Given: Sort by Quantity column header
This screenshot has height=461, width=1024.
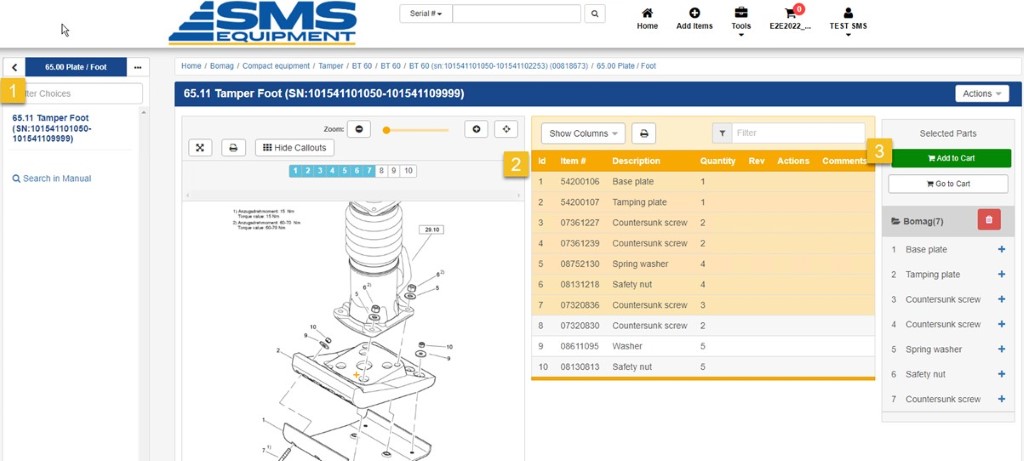Looking at the screenshot, I should (x=718, y=161).
